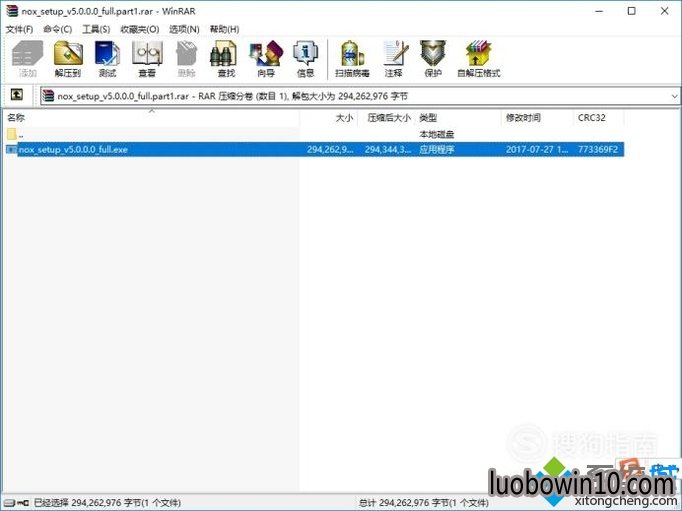Click the 2017-07-27 modified date cell
Image resolution: width=682 pixels, height=511 pixels.
click(x=537, y=150)
